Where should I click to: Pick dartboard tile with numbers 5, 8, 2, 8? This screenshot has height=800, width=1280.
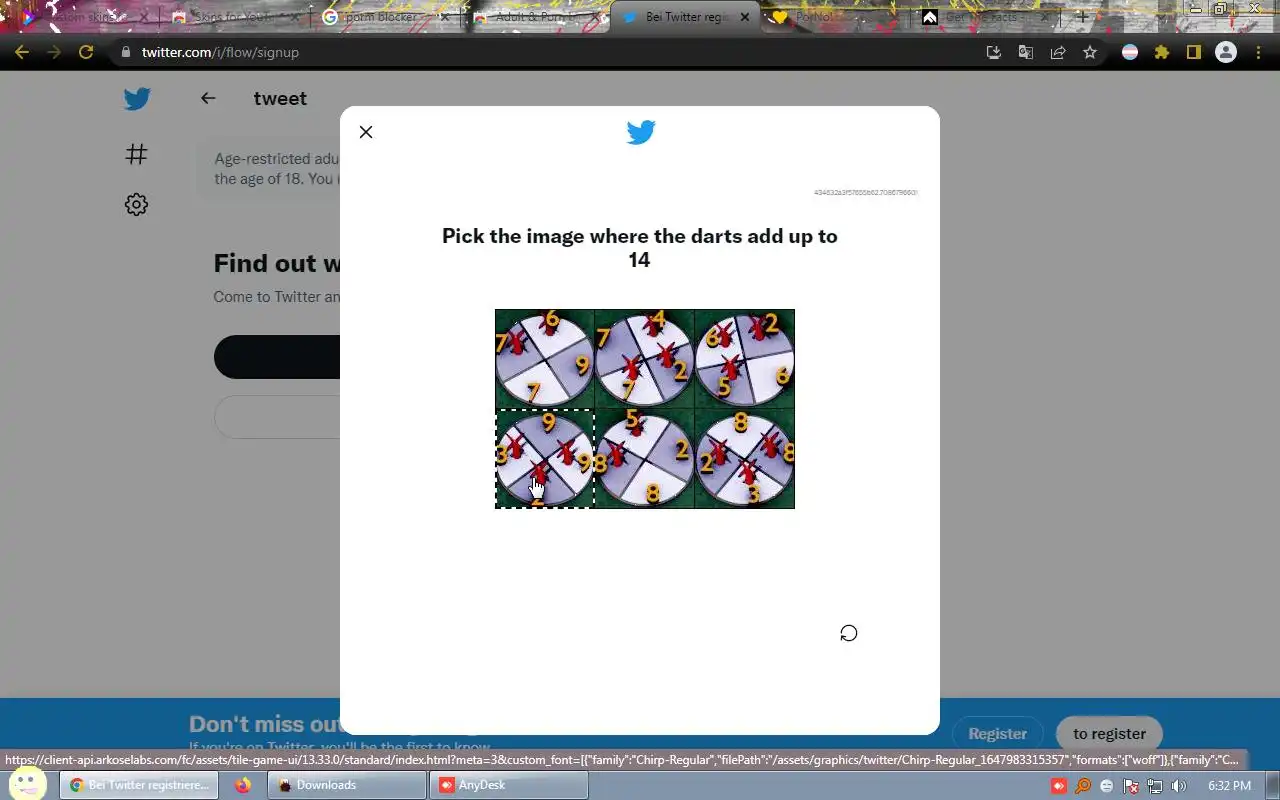tap(645, 459)
